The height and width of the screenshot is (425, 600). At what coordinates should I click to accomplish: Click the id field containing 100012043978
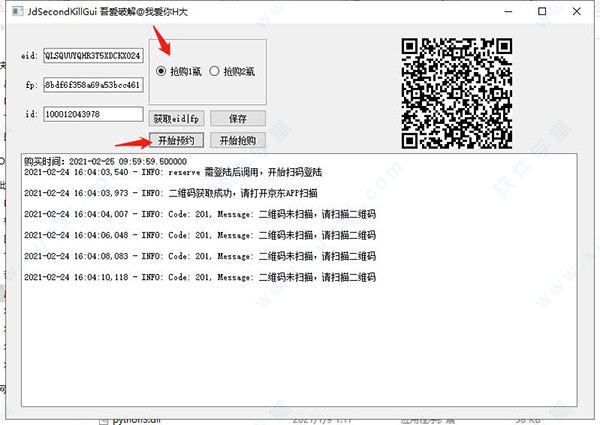point(93,115)
